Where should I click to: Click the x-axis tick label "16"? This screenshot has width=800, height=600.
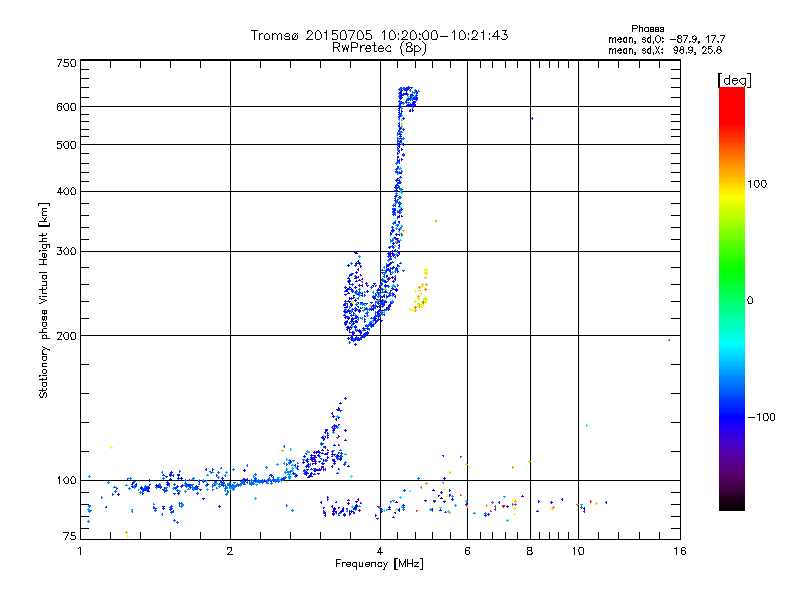coord(680,551)
